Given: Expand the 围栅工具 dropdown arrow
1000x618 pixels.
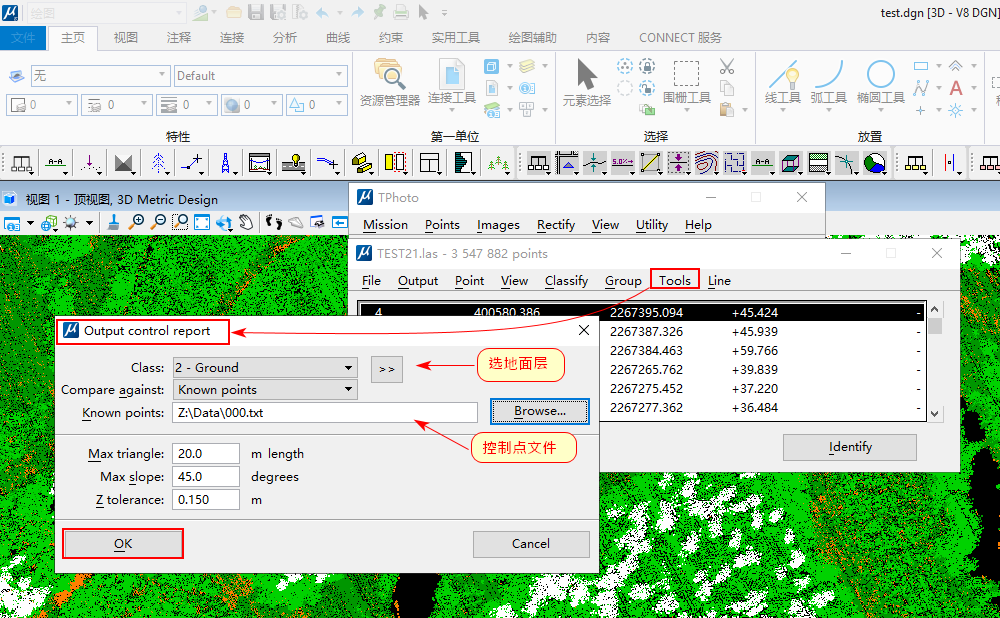Looking at the screenshot, I should tap(686, 110).
